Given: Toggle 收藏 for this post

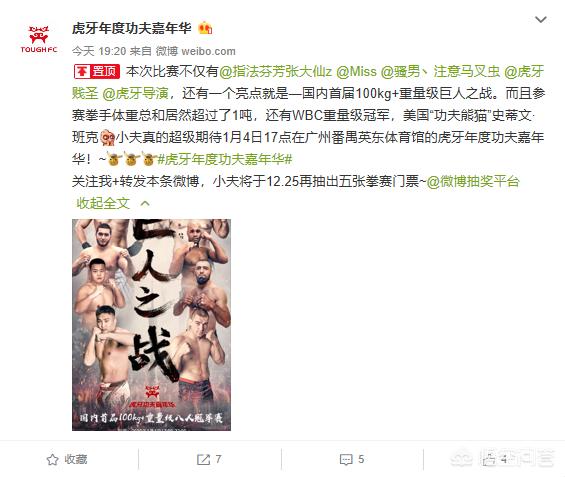Looking at the screenshot, I should [67, 459].
